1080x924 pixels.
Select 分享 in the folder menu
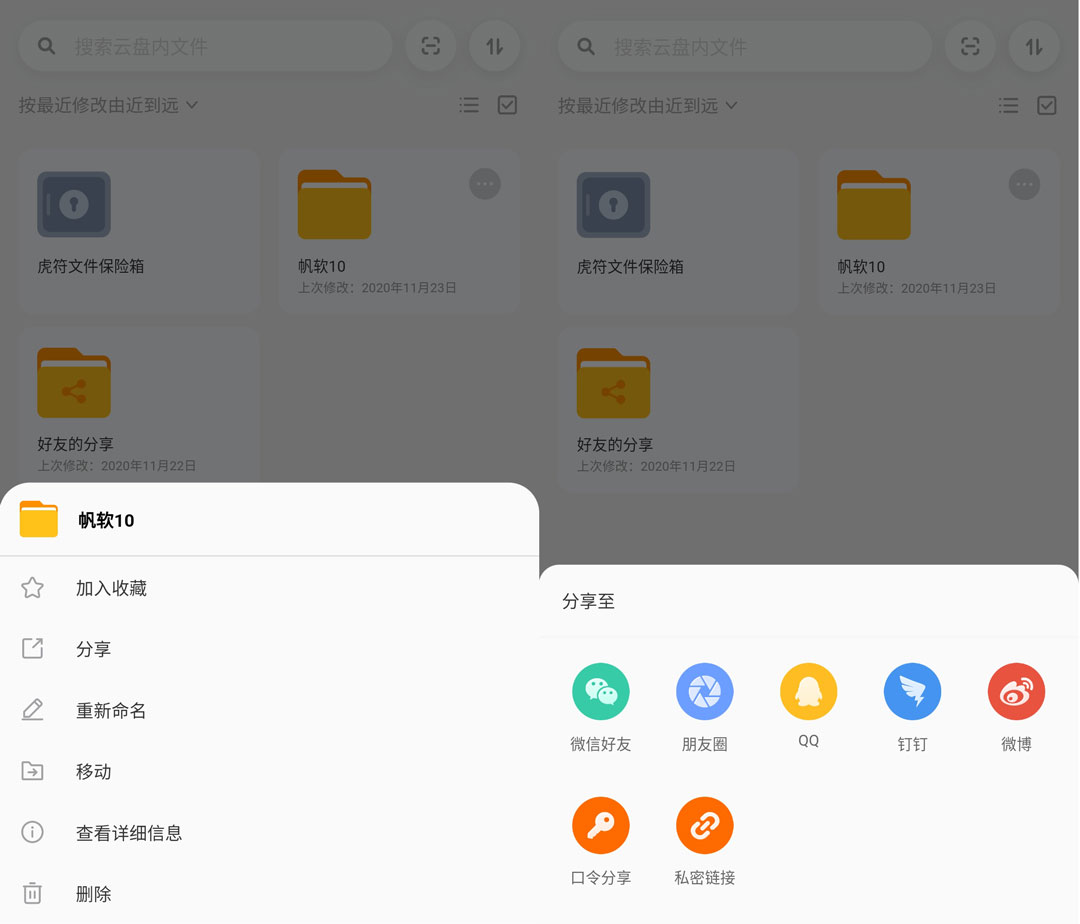269,649
